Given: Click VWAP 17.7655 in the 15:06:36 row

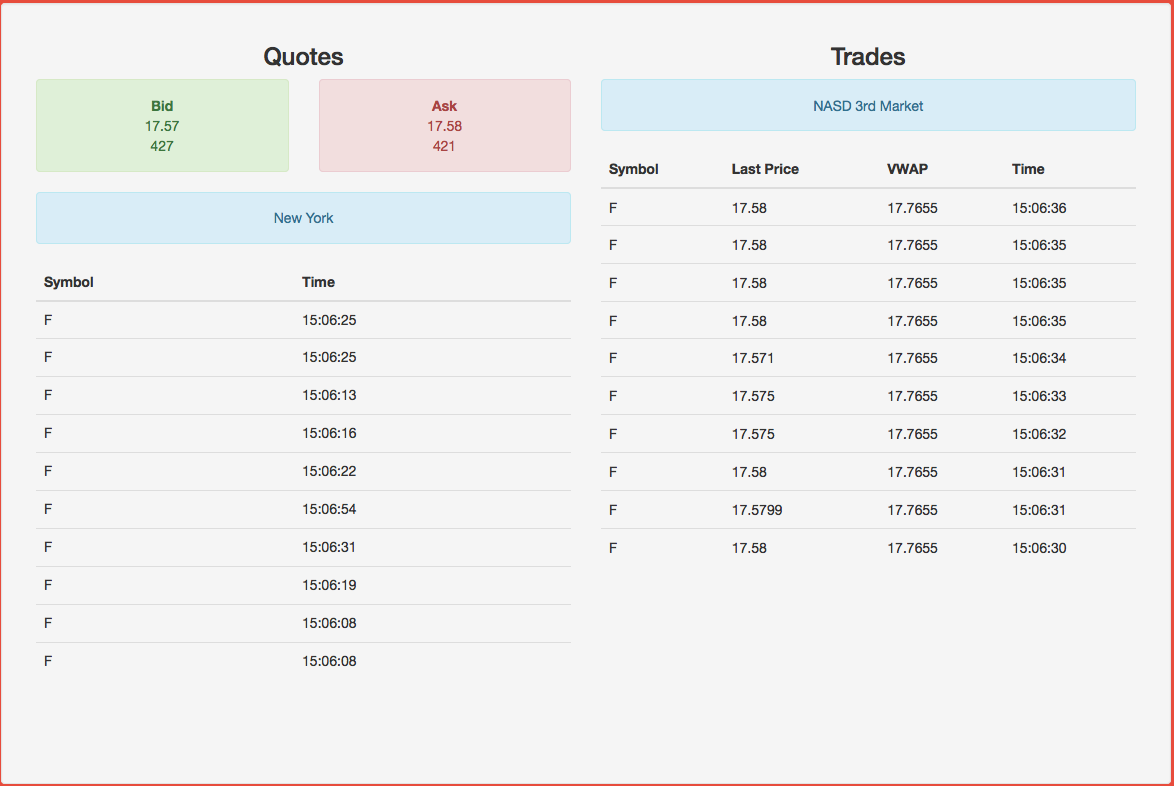Looking at the screenshot, I should point(912,208).
